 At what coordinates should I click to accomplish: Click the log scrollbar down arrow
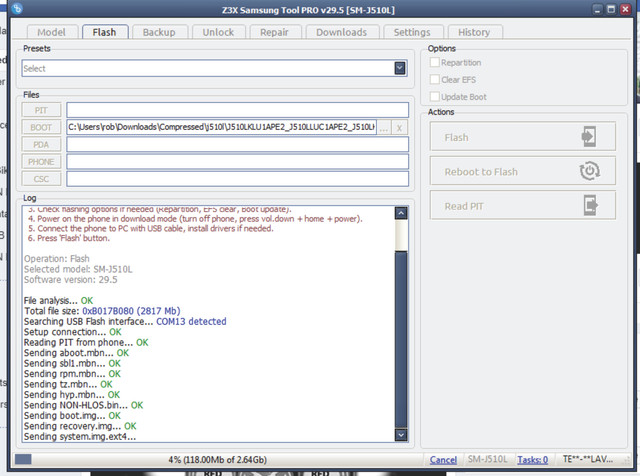401,435
